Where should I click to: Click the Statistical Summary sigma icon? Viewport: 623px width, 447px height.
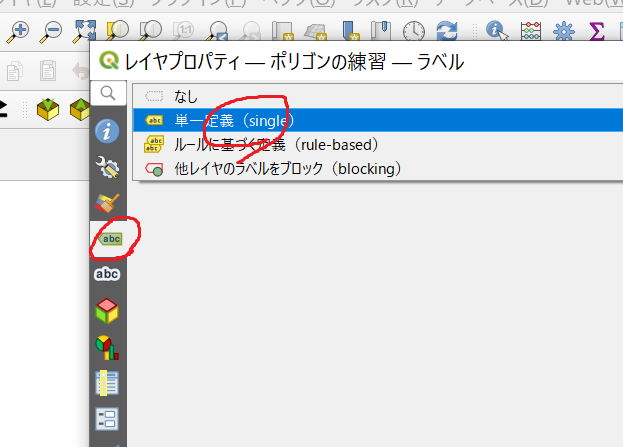[596, 31]
